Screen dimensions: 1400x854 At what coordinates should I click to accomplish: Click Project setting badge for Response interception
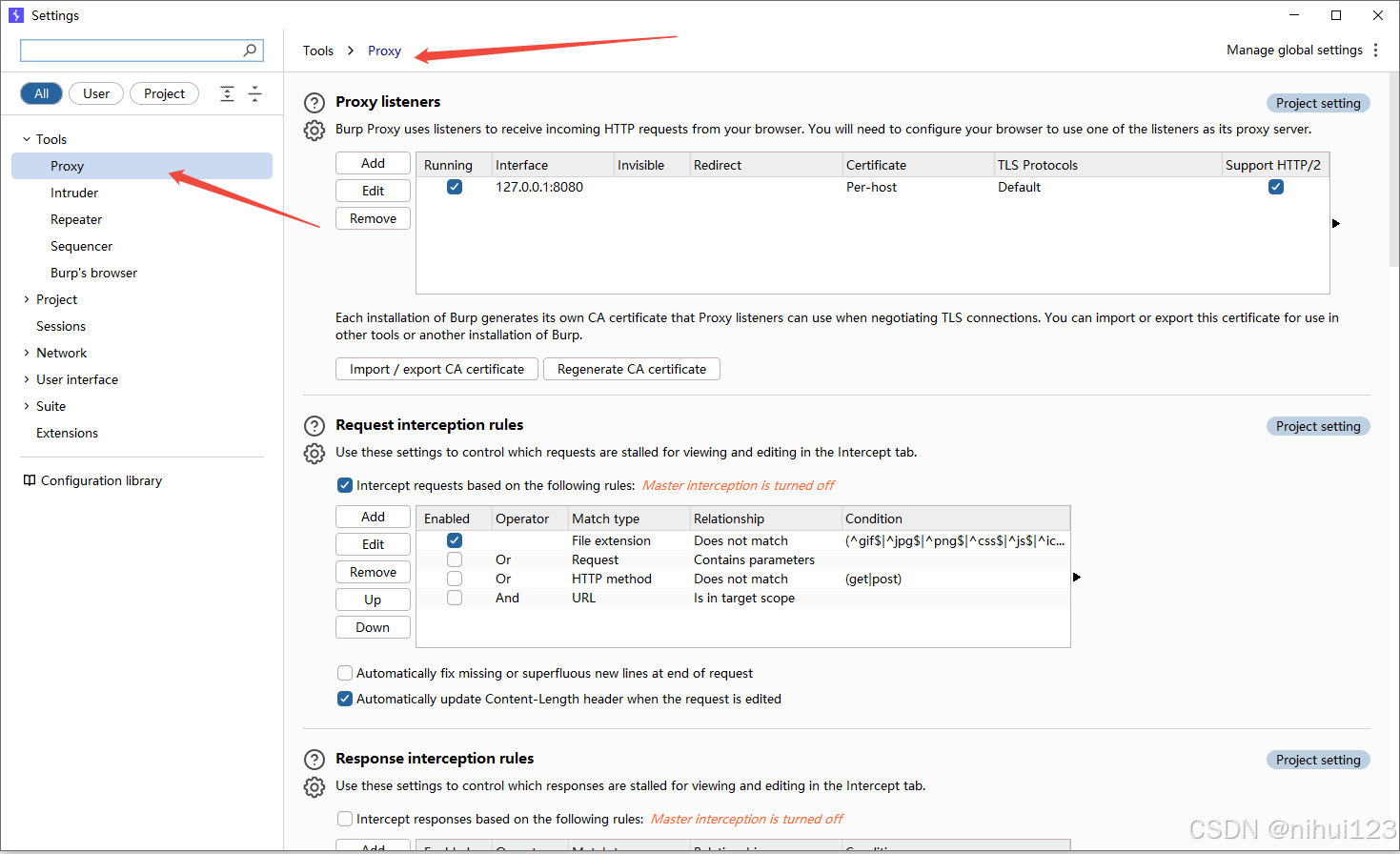[x=1318, y=760]
